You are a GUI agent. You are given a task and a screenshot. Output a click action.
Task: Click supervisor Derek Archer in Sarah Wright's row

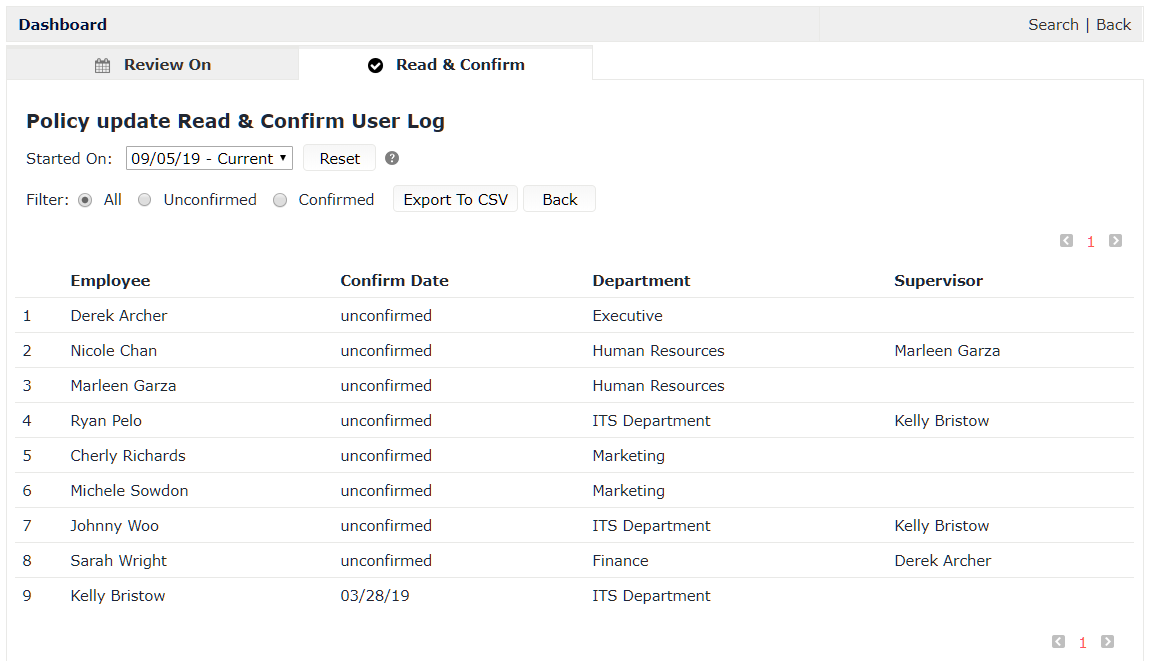tap(943, 560)
